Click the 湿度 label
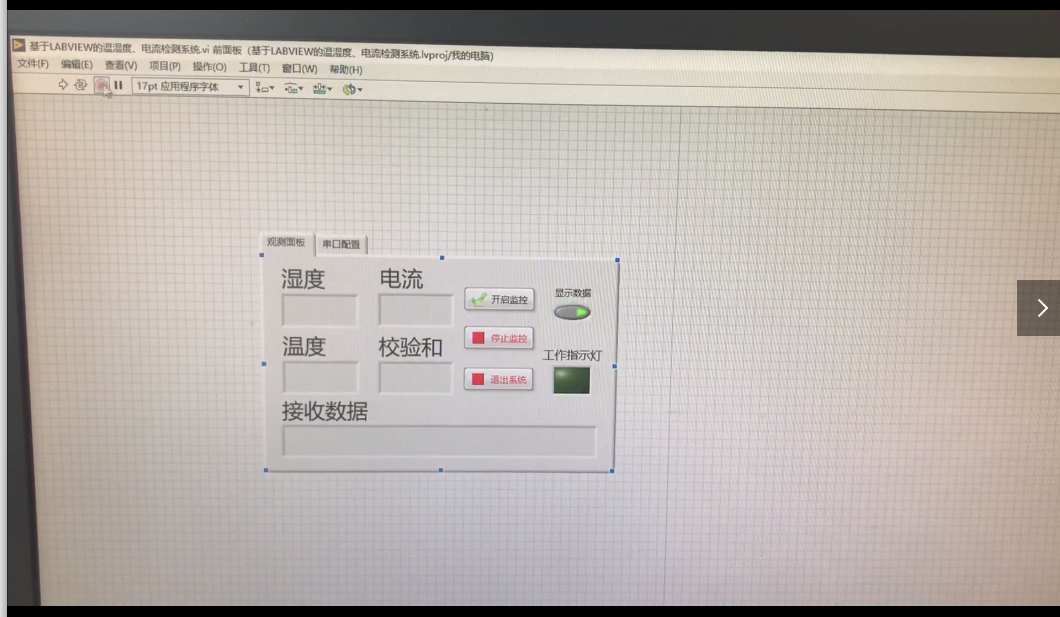This screenshot has width=1060, height=617. [304, 279]
